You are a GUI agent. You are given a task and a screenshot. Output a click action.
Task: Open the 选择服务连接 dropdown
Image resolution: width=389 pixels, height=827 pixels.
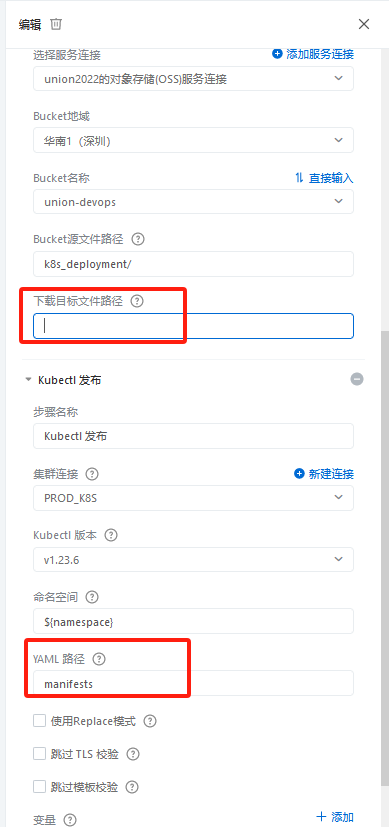pyautogui.click(x=193, y=79)
